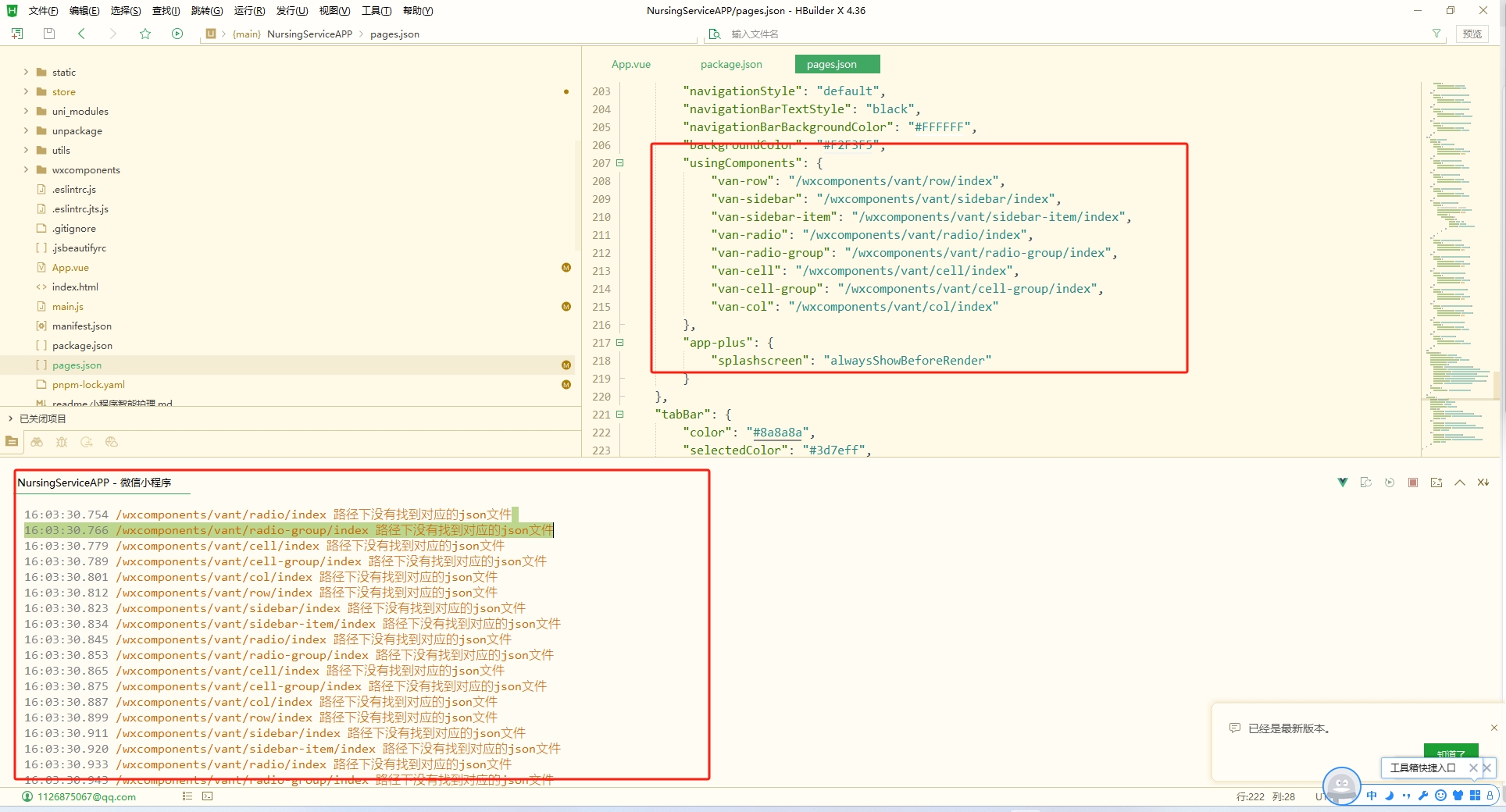
Task: Select the pages.json editor tab
Action: click(x=837, y=64)
